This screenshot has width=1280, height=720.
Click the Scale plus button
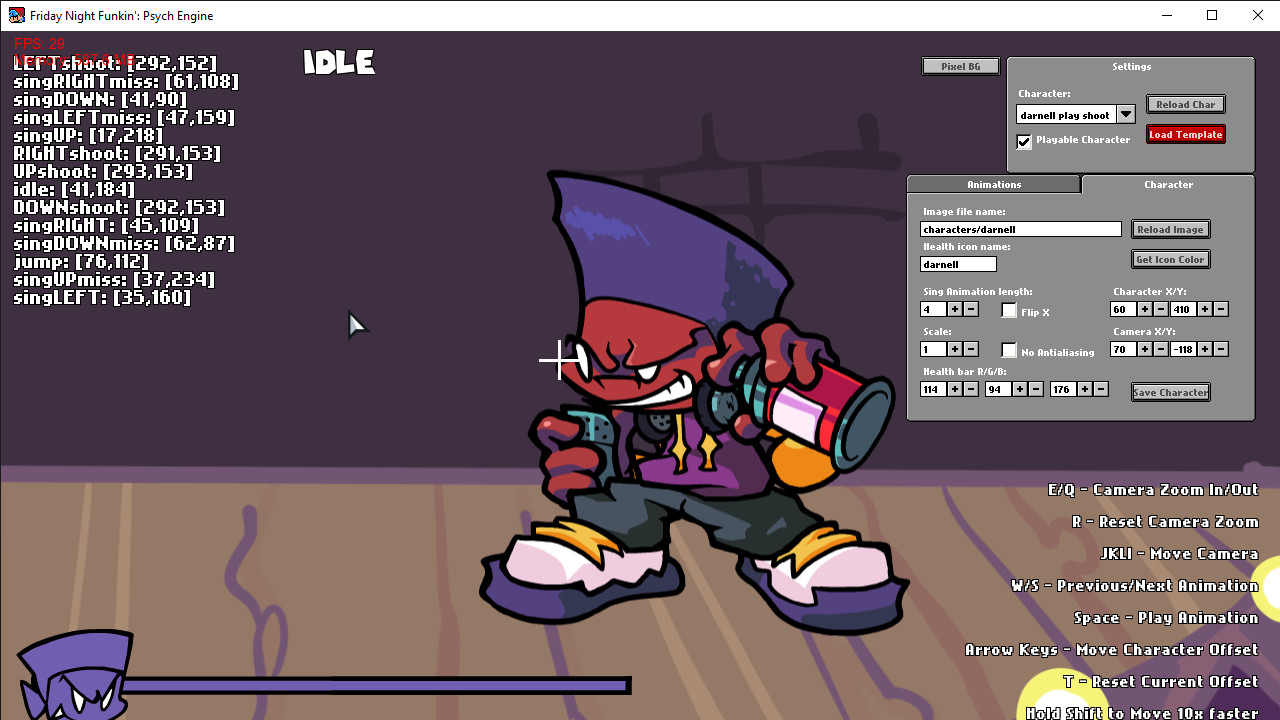tap(955, 350)
